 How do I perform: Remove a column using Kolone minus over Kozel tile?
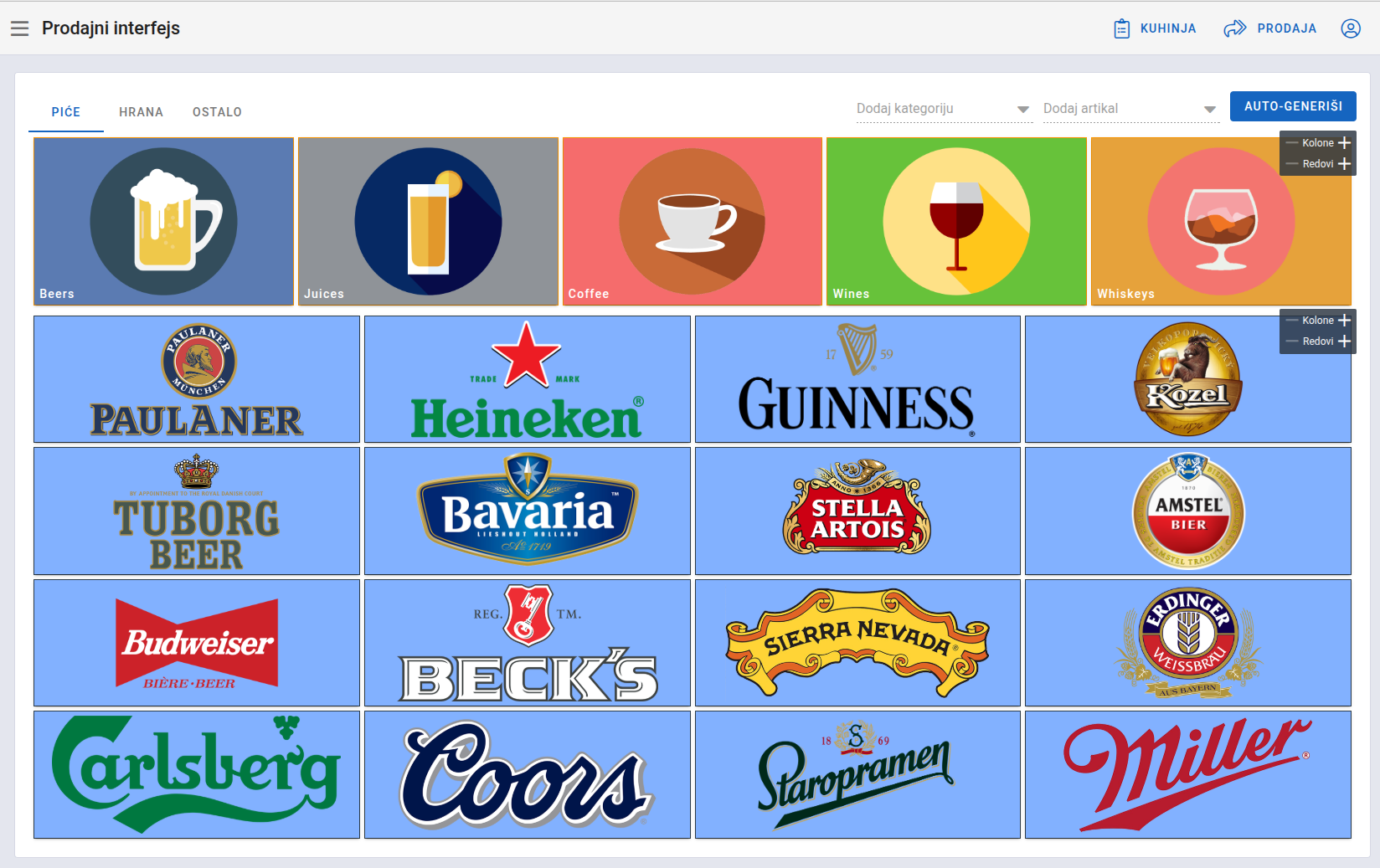point(1292,321)
